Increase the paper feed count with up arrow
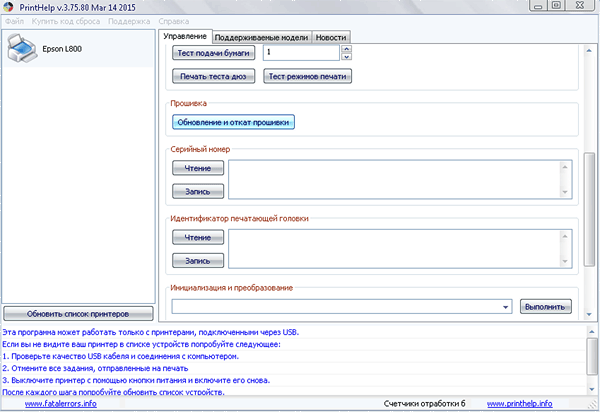 click(x=346, y=49)
